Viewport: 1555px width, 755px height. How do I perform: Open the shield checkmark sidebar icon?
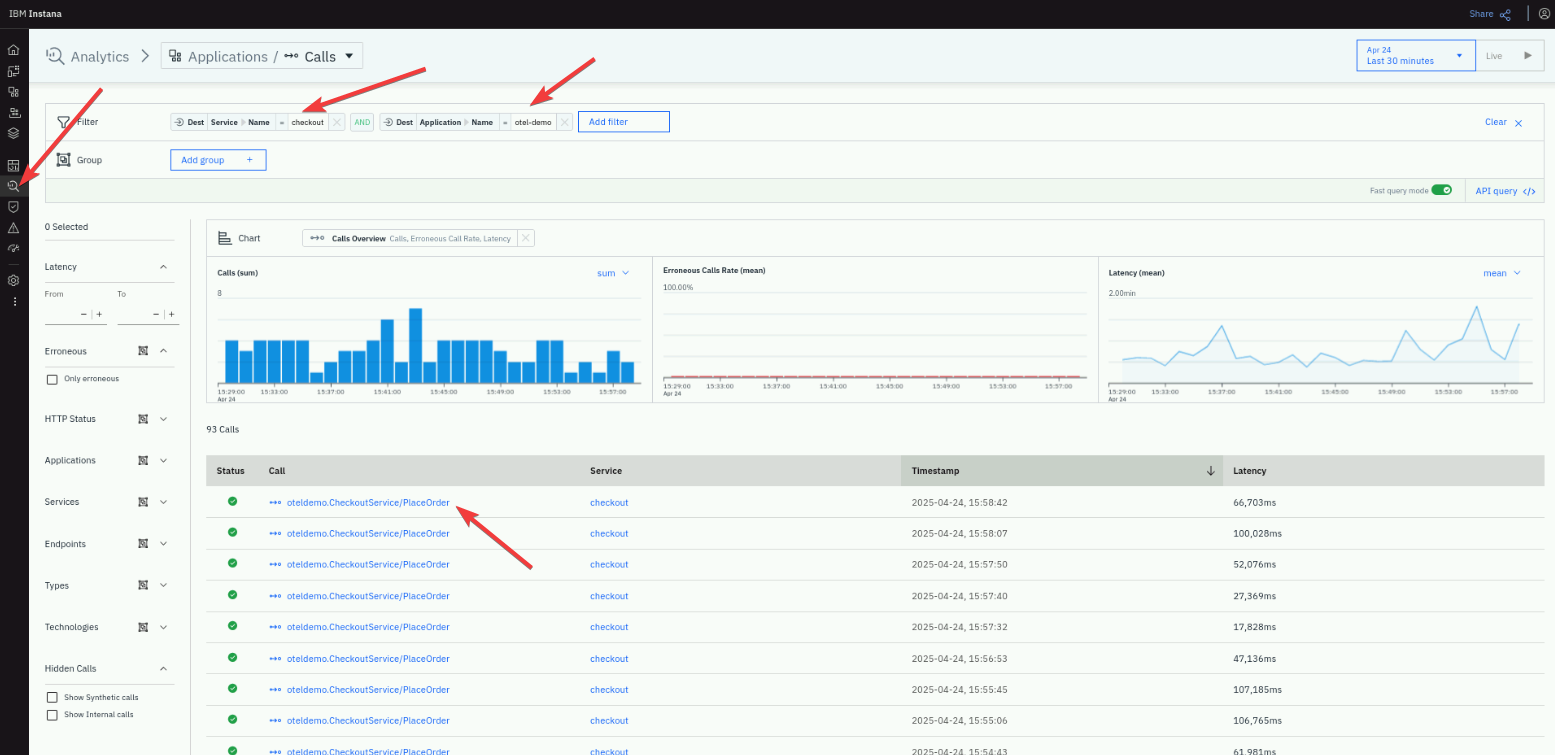pyautogui.click(x=14, y=206)
